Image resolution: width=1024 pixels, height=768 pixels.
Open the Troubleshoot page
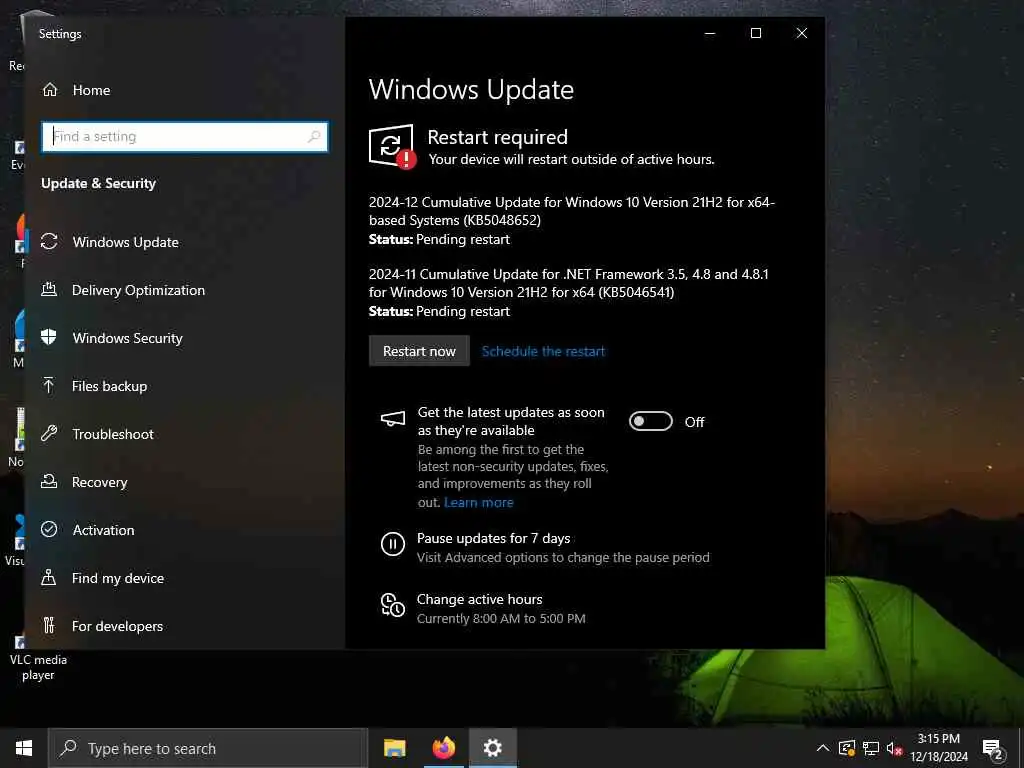pos(185,434)
